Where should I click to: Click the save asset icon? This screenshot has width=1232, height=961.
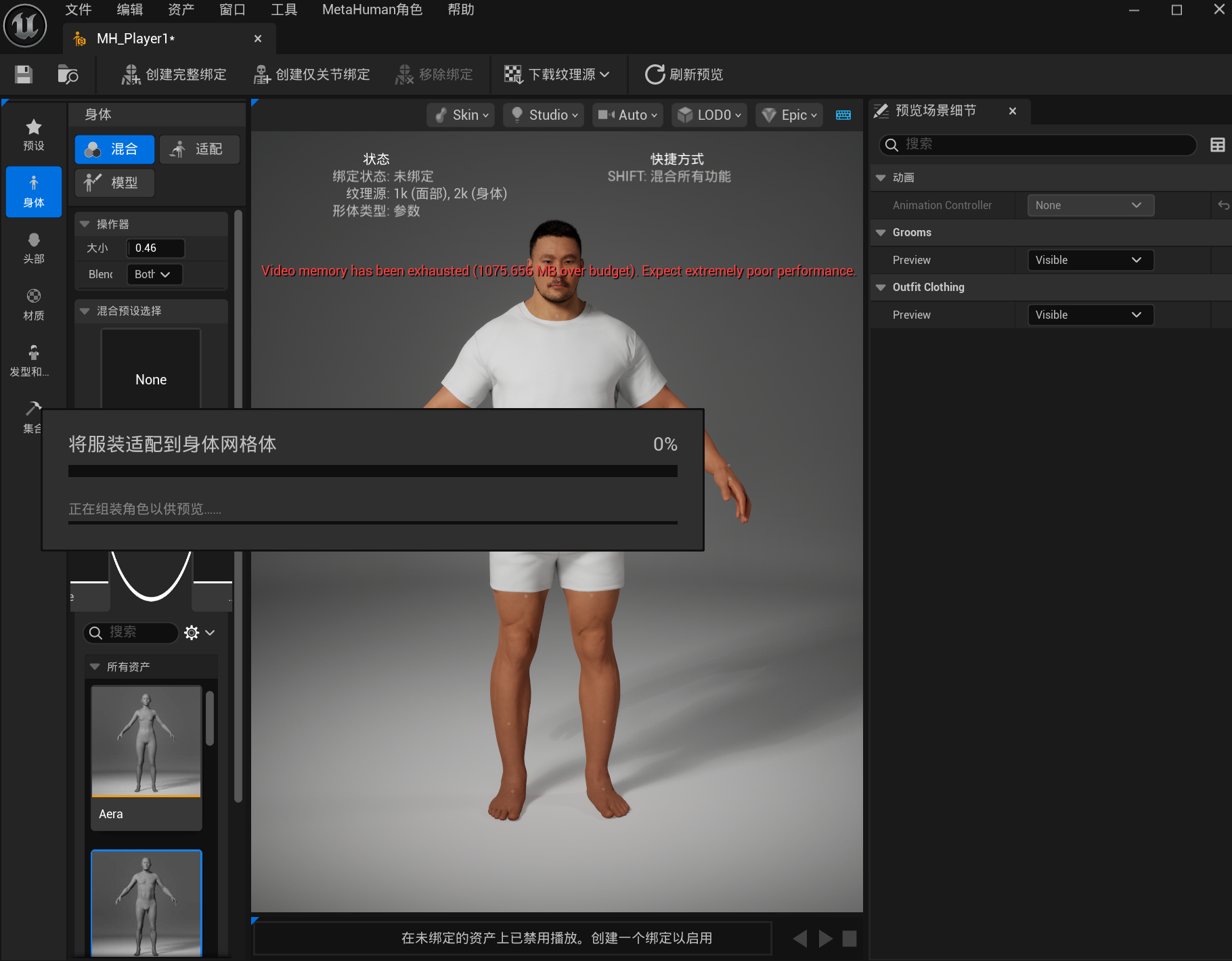(x=24, y=74)
